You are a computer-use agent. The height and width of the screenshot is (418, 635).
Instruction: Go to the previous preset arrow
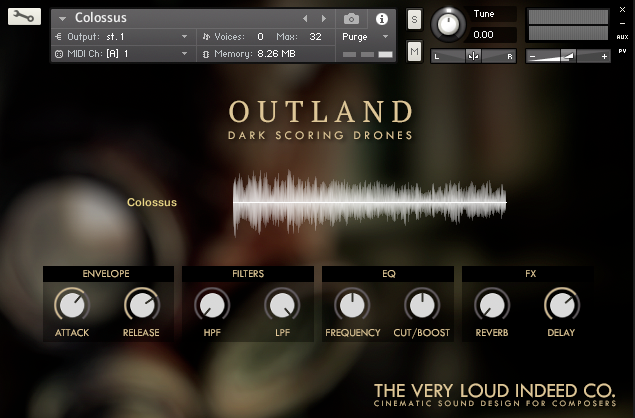[306, 18]
